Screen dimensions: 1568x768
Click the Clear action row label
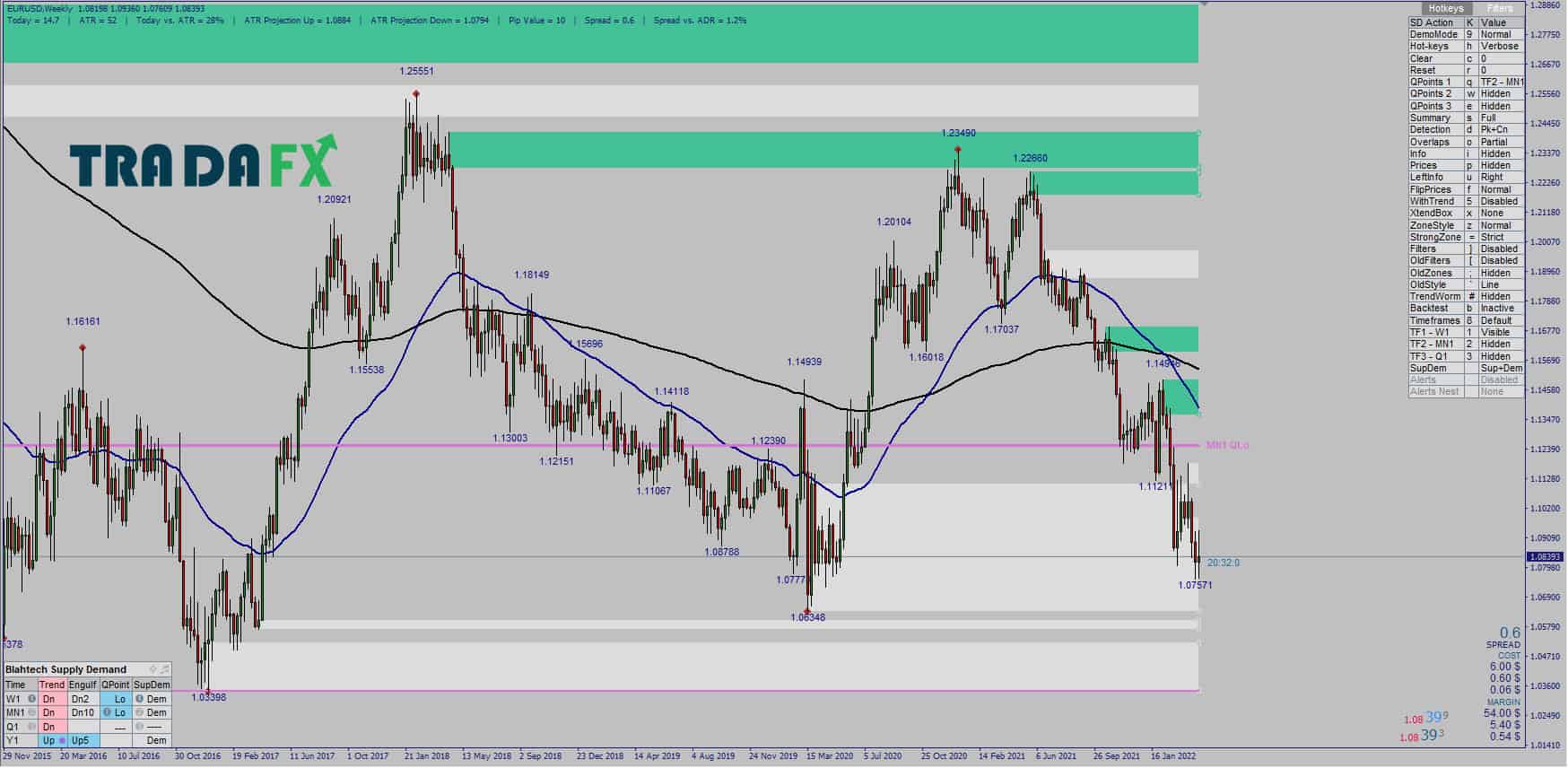[1436, 58]
